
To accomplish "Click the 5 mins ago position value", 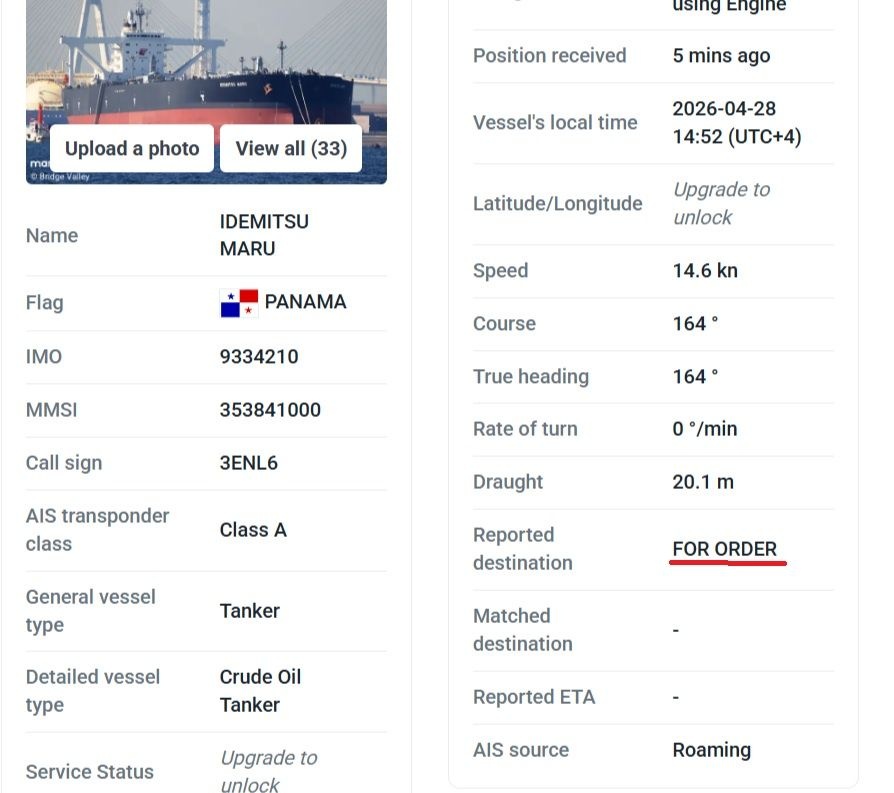I will 721,56.
